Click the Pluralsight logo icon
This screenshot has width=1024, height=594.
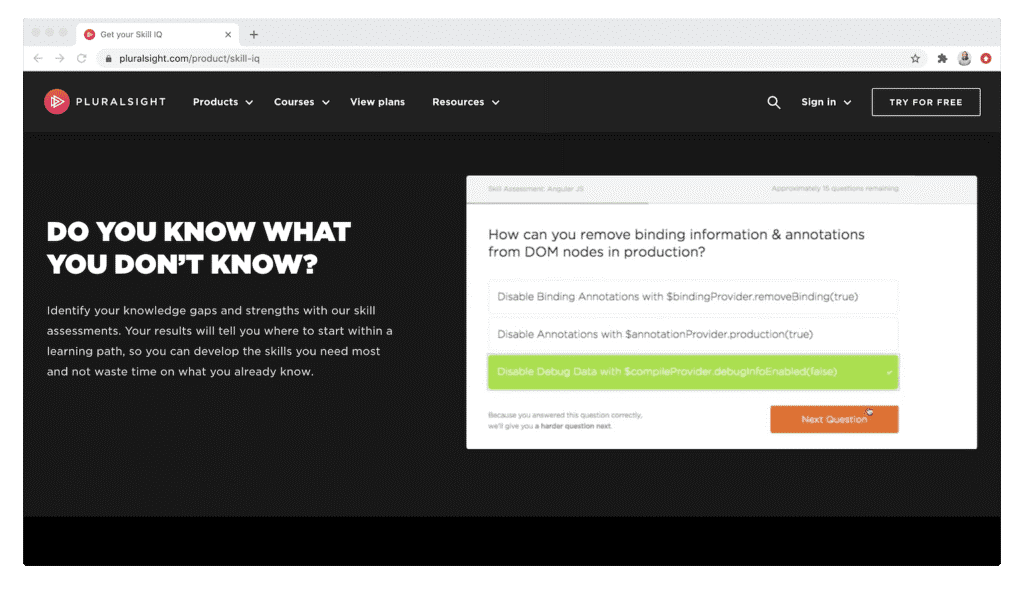[57, 102]
